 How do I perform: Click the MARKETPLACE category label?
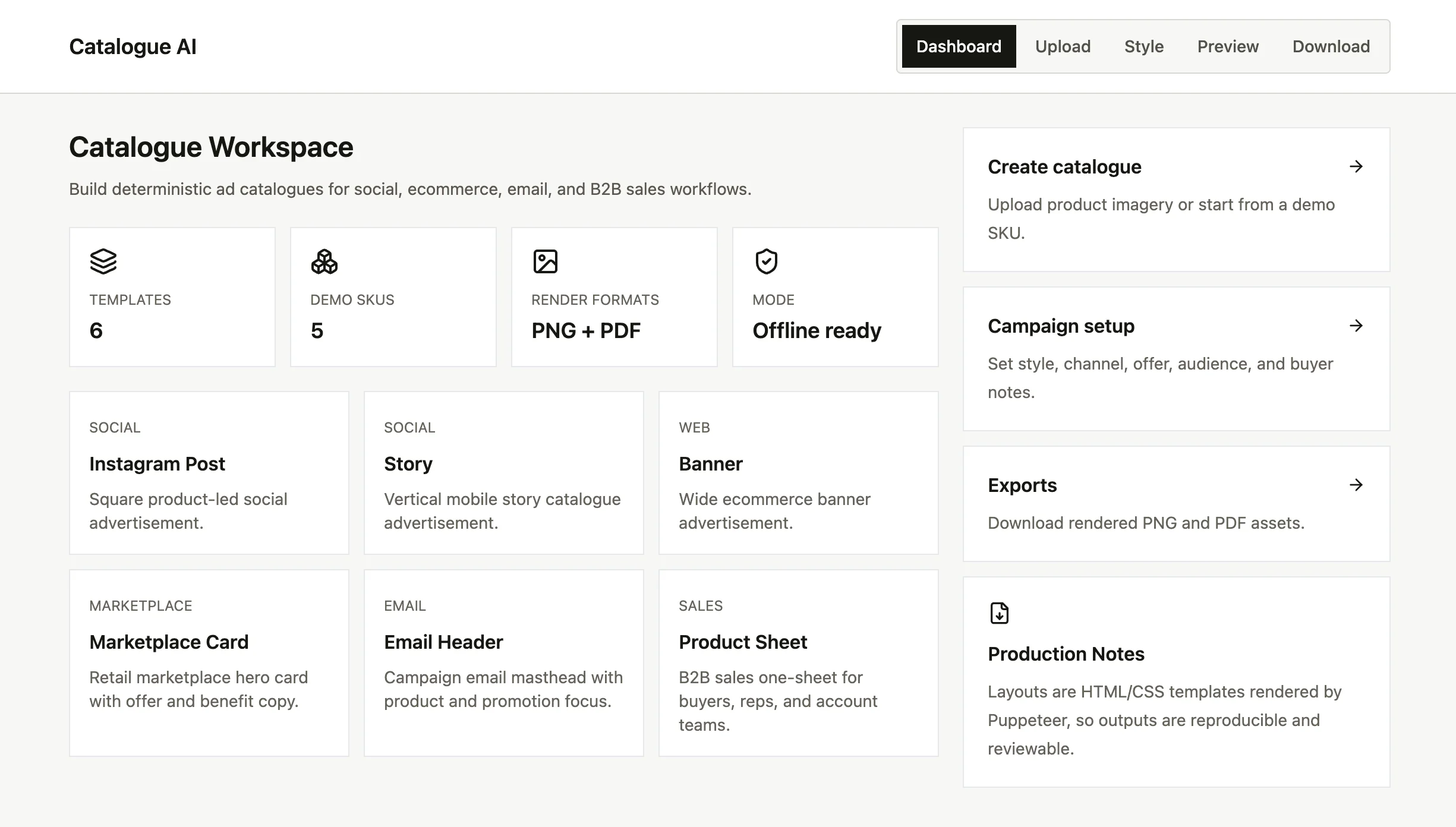141,606
